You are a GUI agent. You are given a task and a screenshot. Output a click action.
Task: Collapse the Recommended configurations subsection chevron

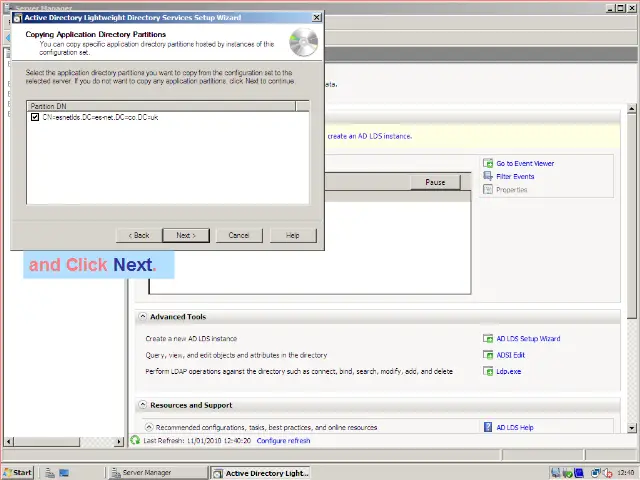pyautogui.click(x=149, y=427)
